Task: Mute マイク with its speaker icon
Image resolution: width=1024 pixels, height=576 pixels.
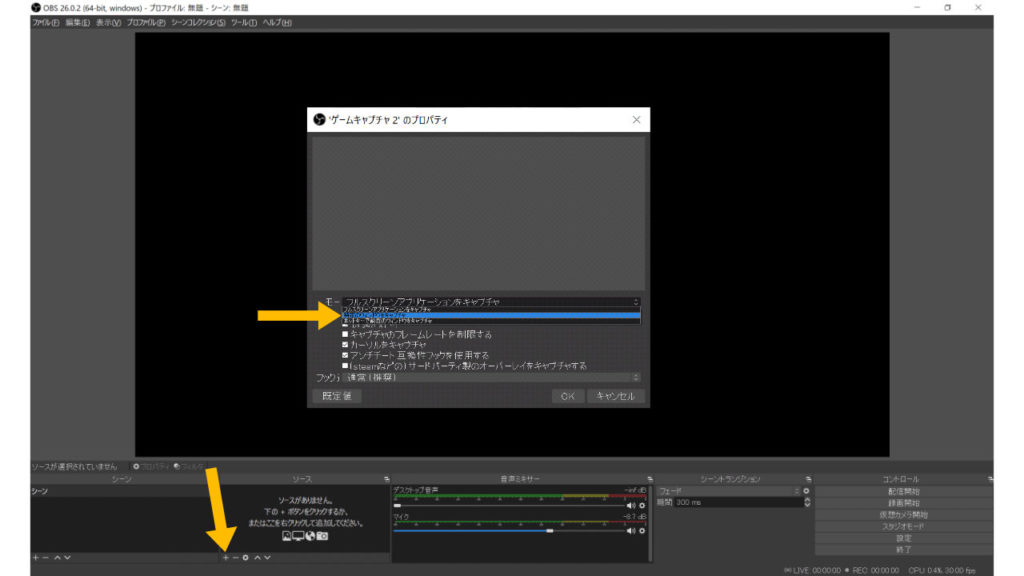Action: (x=631, y=531)
